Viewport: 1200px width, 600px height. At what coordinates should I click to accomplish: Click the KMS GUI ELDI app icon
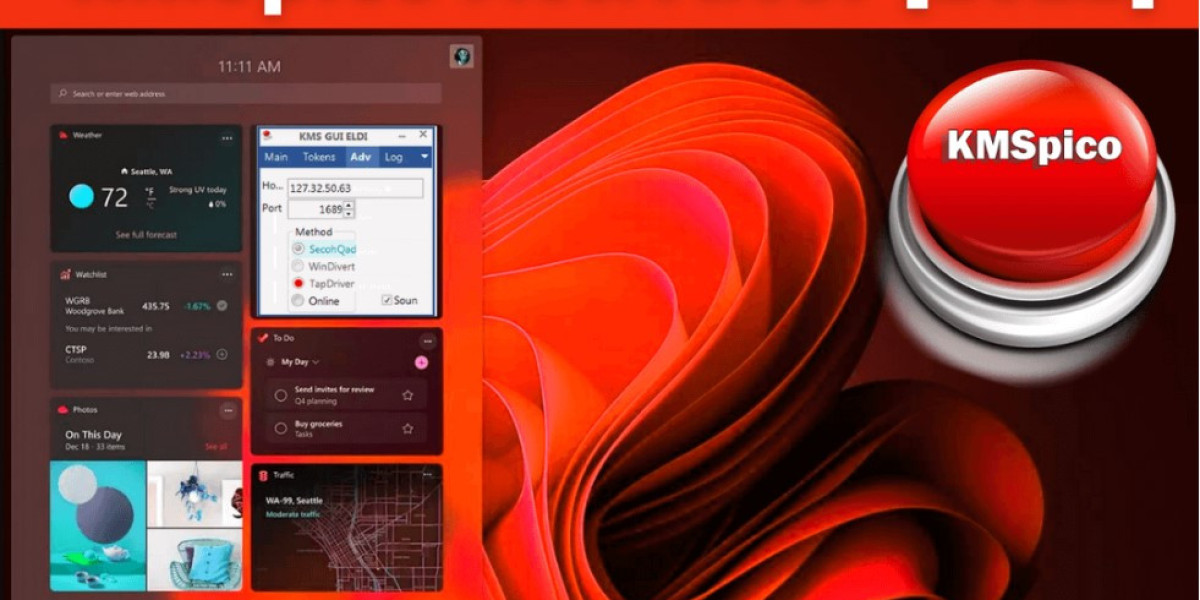pos(266,135)
